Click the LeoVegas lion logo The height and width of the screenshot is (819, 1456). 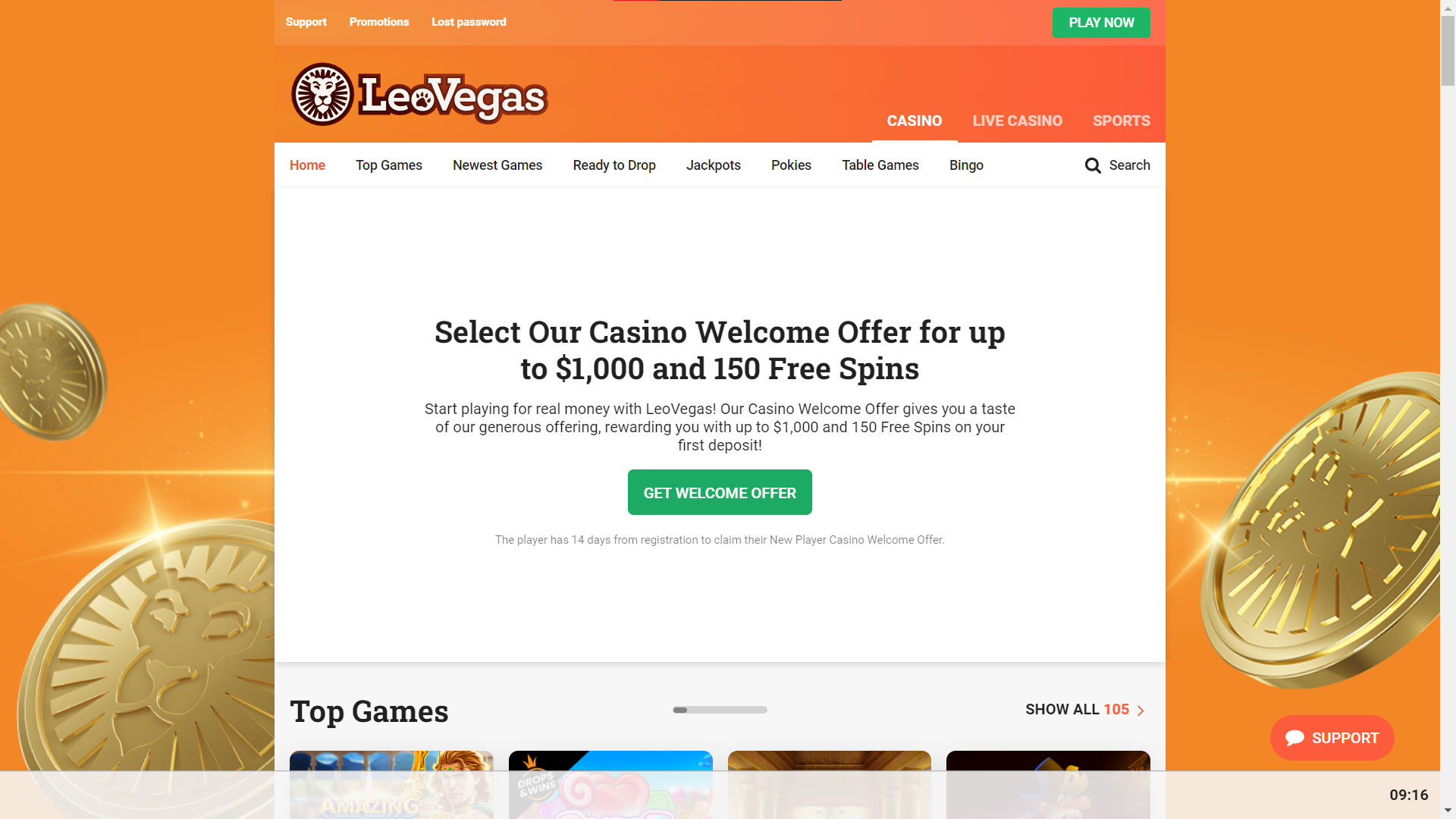click(322, 95)
